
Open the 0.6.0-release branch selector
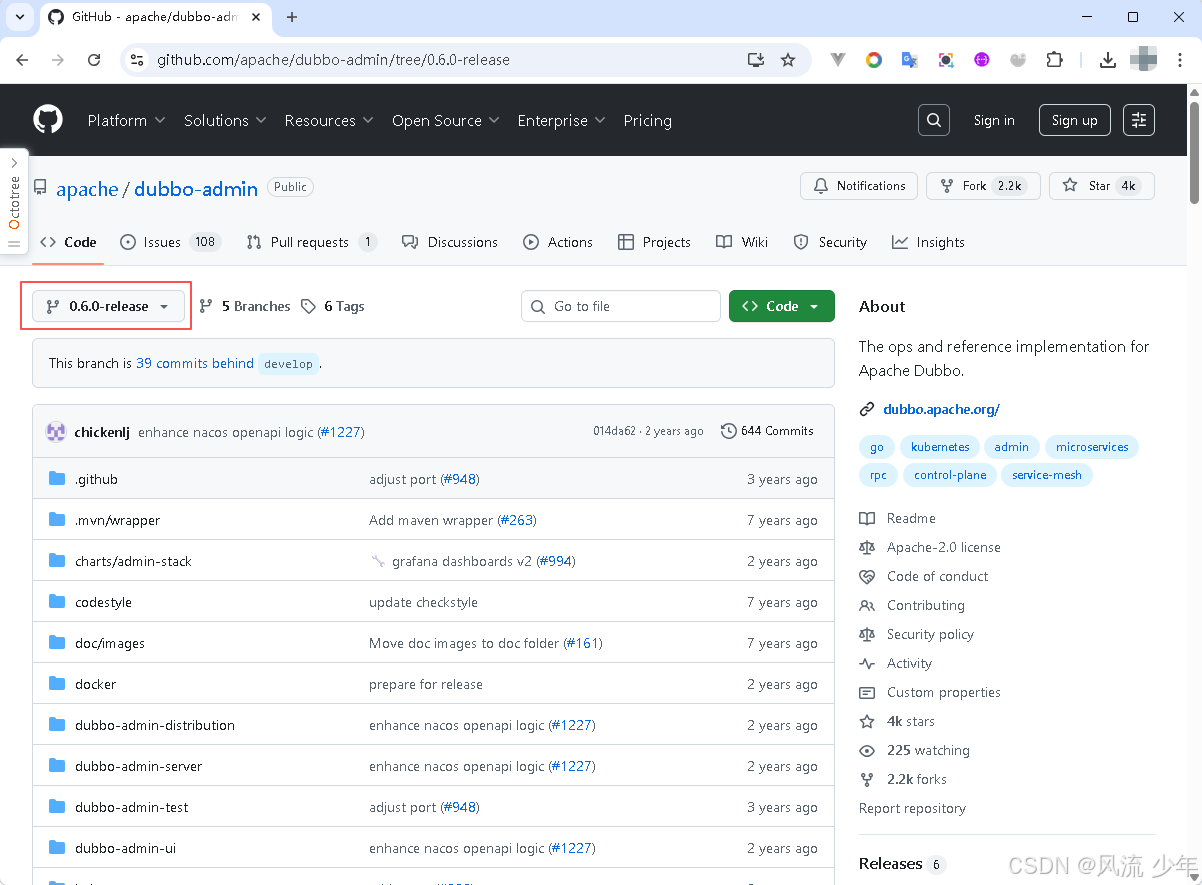(108, 306)
